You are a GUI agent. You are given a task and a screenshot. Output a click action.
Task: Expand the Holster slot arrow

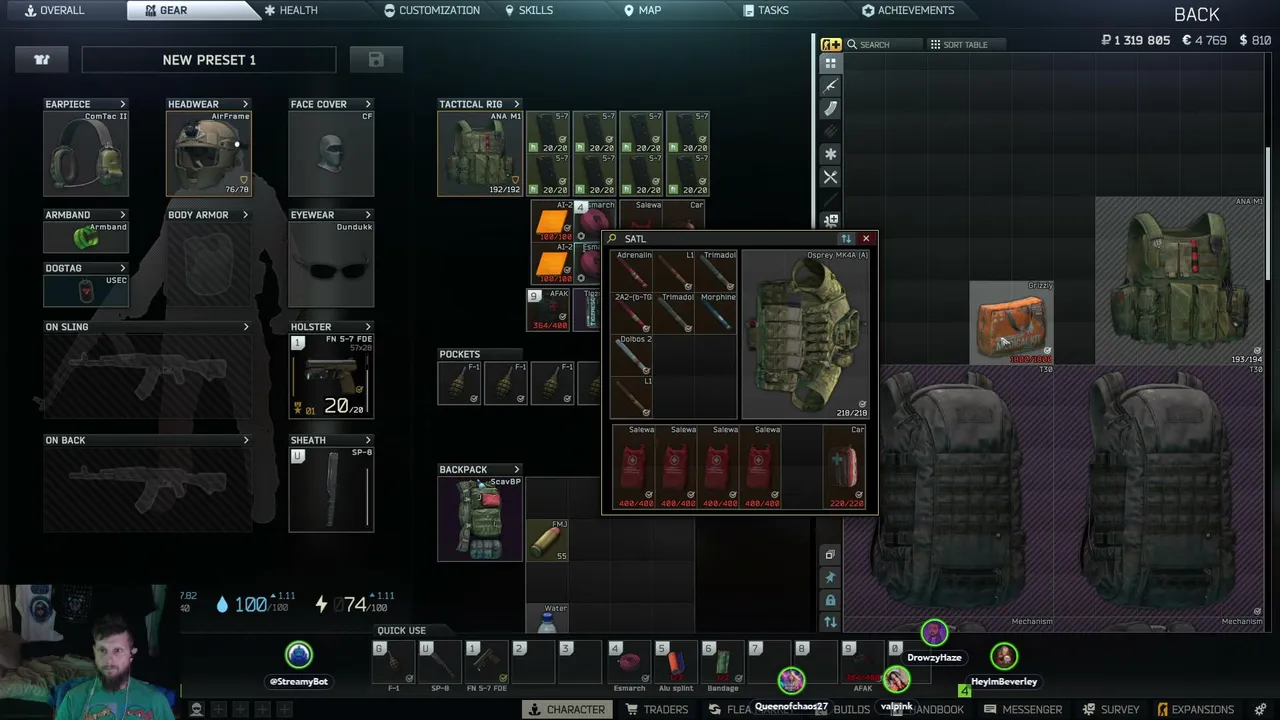point(368,327)
